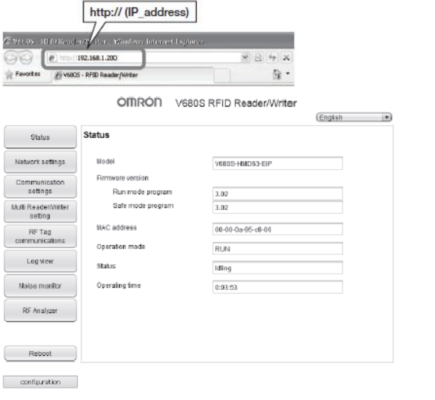Click the Home toolbar icon
Viewport: 435px width, 400px height.
click(277, 74)
